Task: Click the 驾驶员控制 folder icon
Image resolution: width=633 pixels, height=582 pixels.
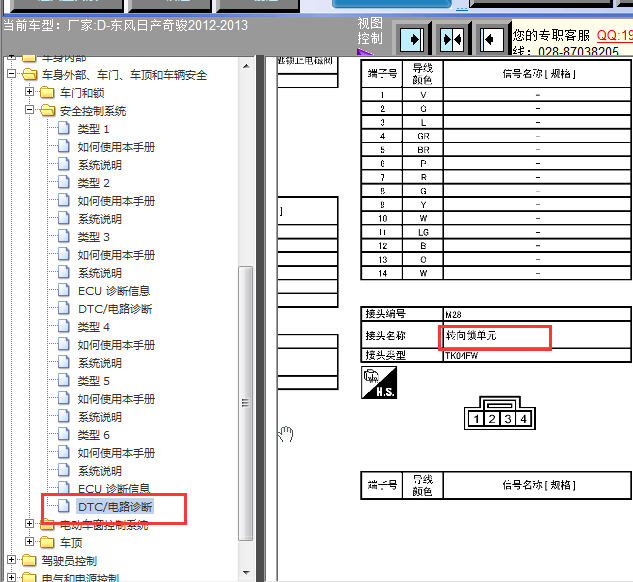Action: tap(29, 560)
